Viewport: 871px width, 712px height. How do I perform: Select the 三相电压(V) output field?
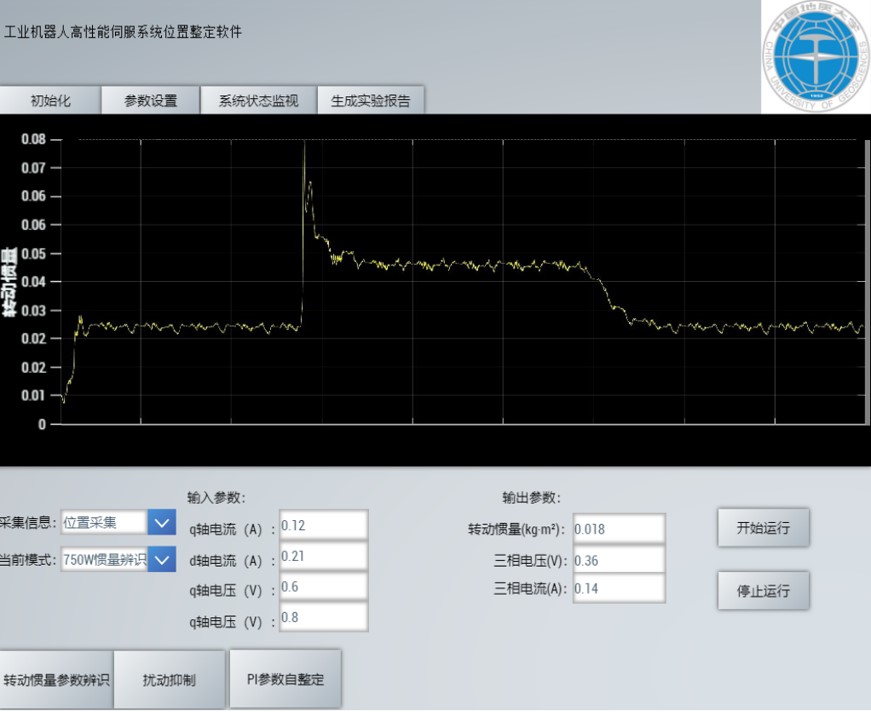click(618, 560)
